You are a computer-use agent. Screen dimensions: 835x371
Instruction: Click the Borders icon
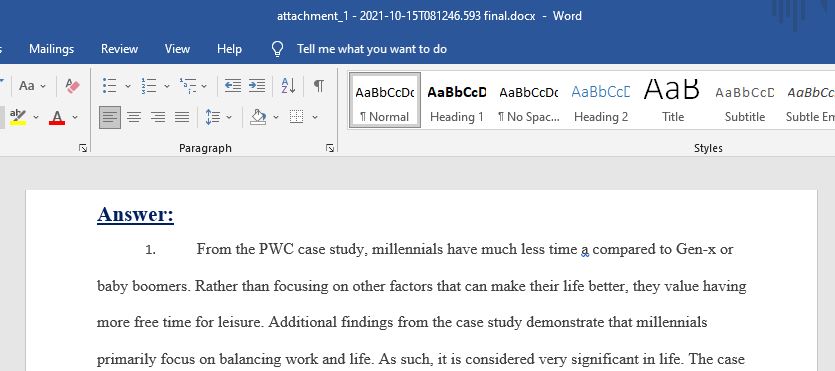[x=297, y=117]
